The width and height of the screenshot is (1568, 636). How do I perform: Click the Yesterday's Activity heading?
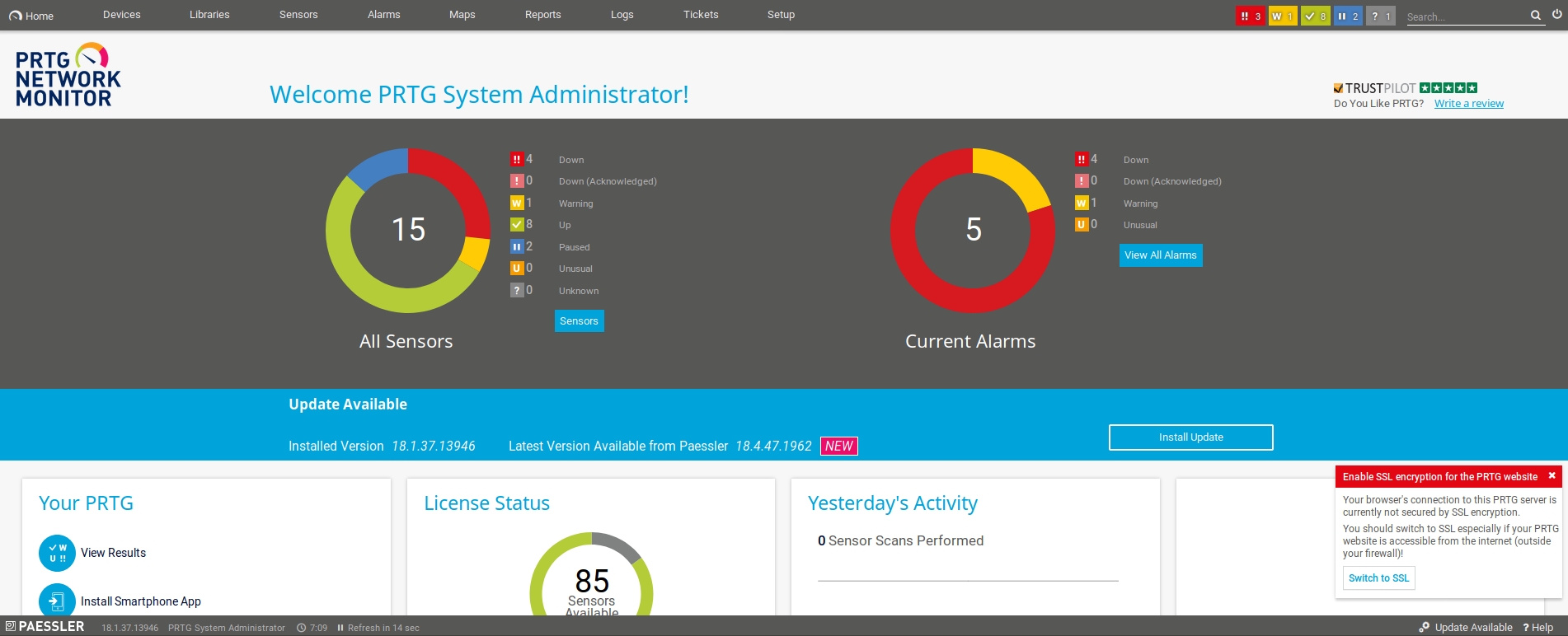pos(893,503)
